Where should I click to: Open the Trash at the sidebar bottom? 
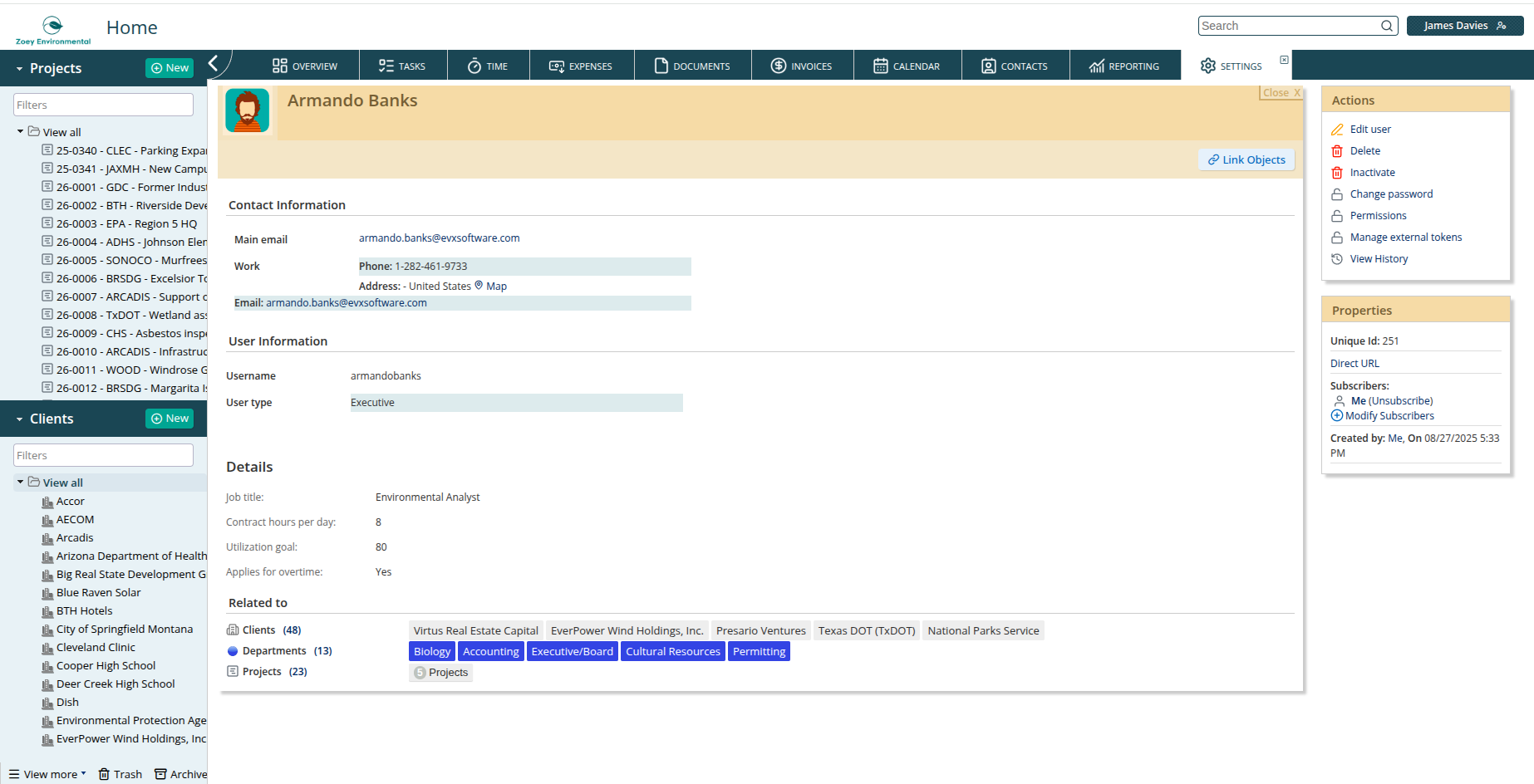[x=120, y=774]
